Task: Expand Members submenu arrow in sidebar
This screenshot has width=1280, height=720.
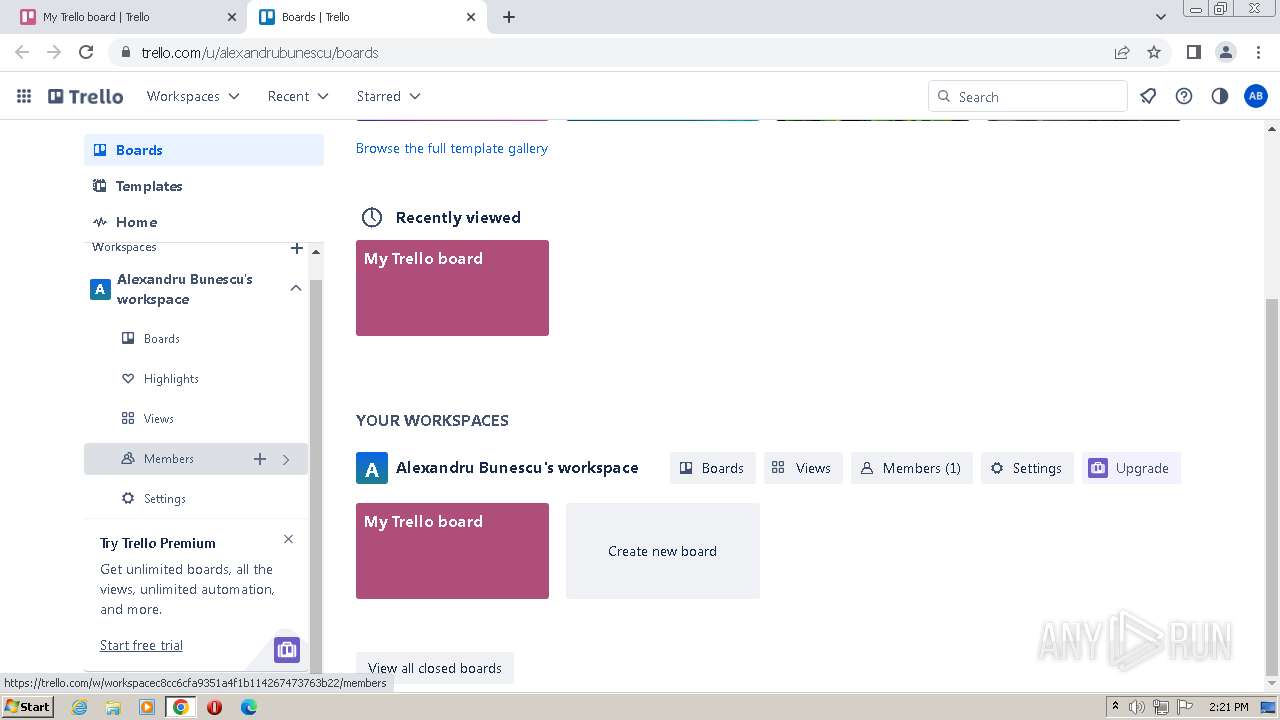Action: coord(286,459)
